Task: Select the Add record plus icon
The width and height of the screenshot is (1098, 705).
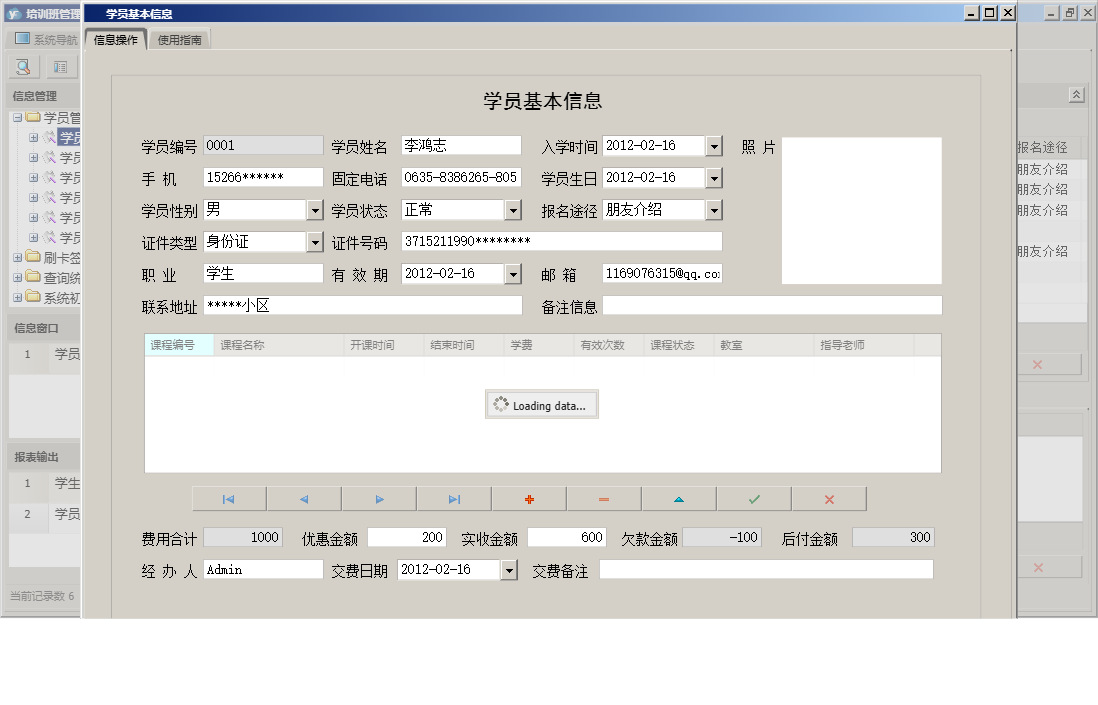Action: tap(528, 498)
